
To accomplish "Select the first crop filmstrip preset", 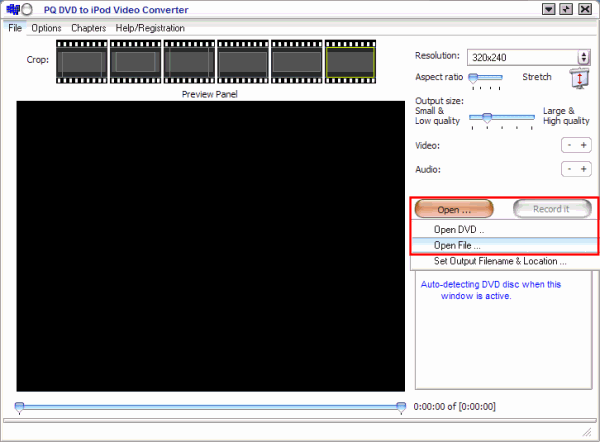I will click(x=82, y=62).
